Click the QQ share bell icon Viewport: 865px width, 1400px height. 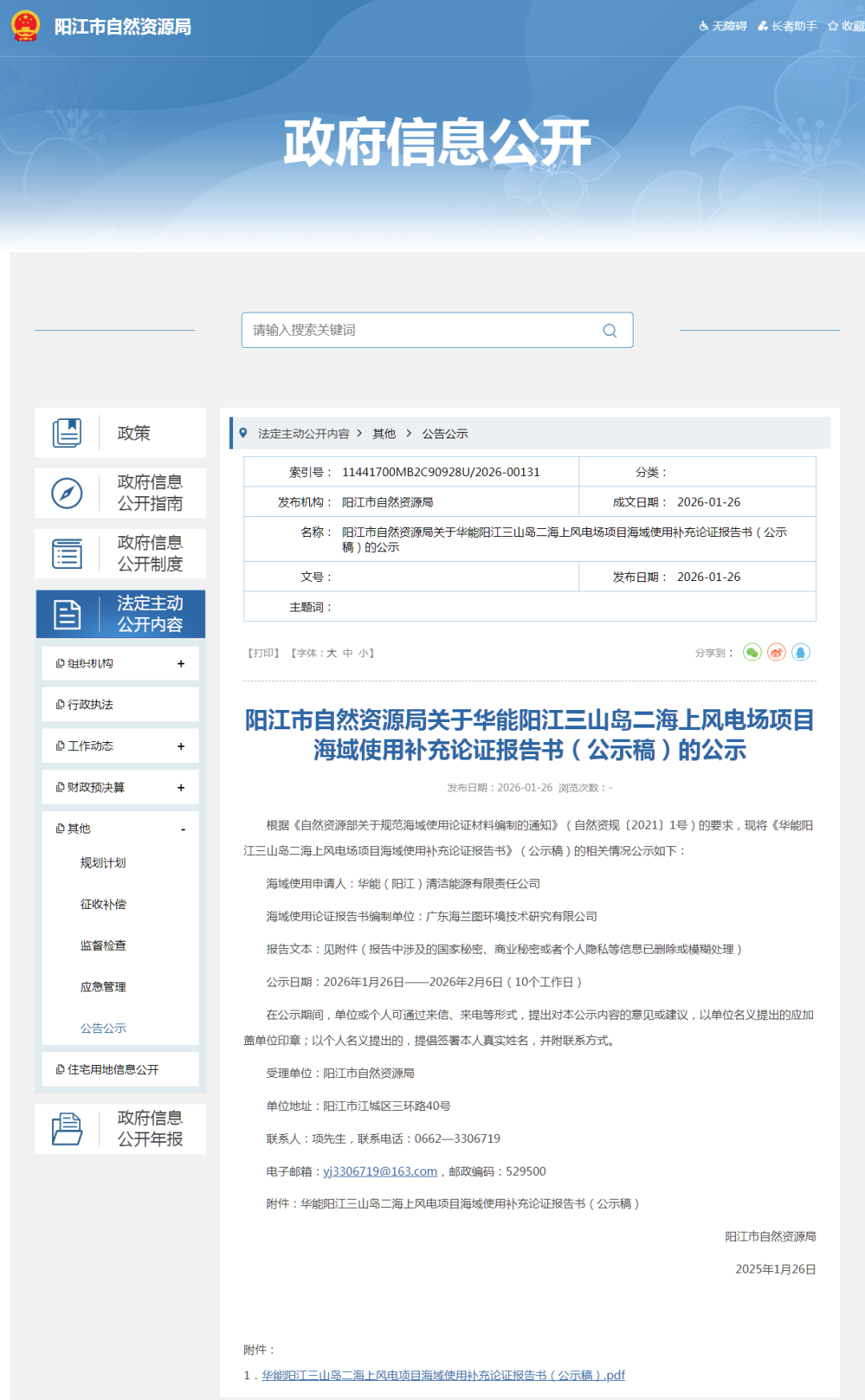click(800, 652)
